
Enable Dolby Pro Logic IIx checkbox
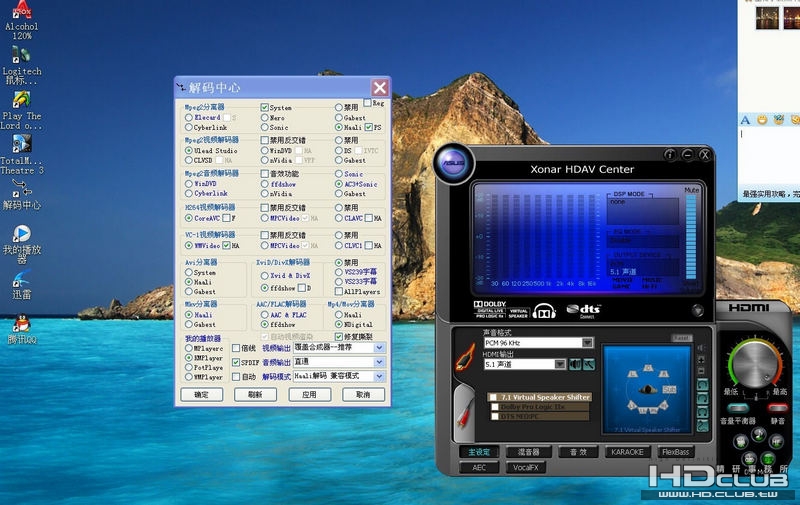point(494,407)
